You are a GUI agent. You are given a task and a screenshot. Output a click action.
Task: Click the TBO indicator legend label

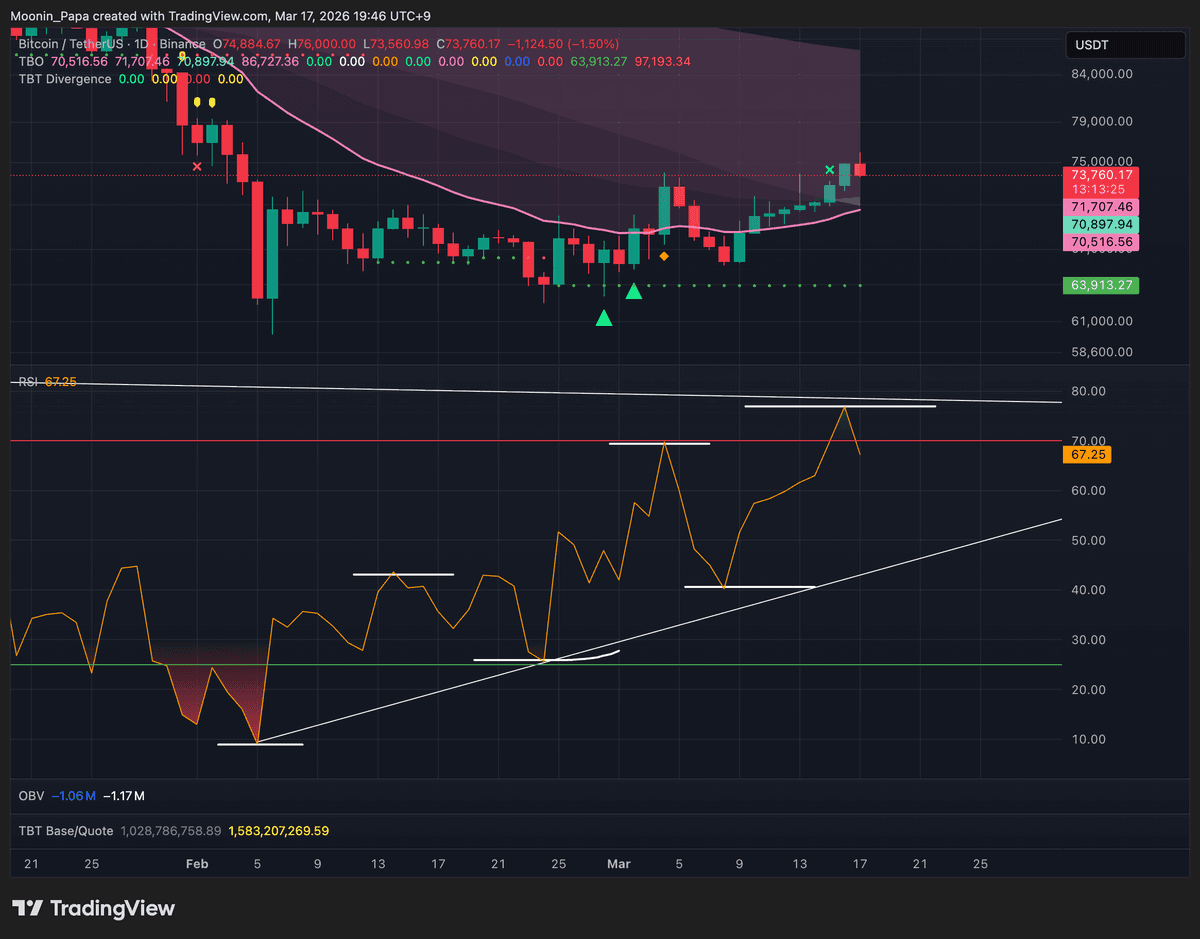tap(31, 62)
